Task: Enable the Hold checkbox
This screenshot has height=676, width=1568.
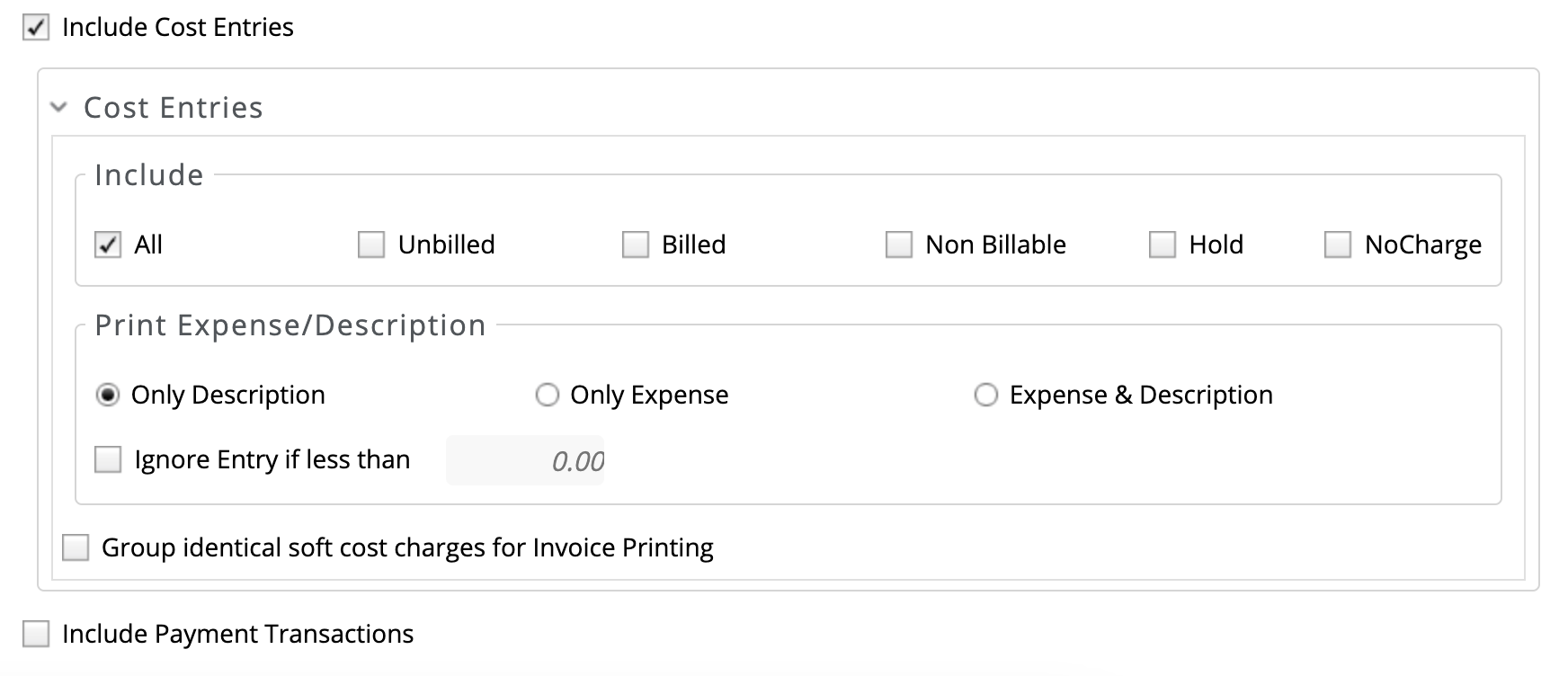Action: [x=1163, y=245]
